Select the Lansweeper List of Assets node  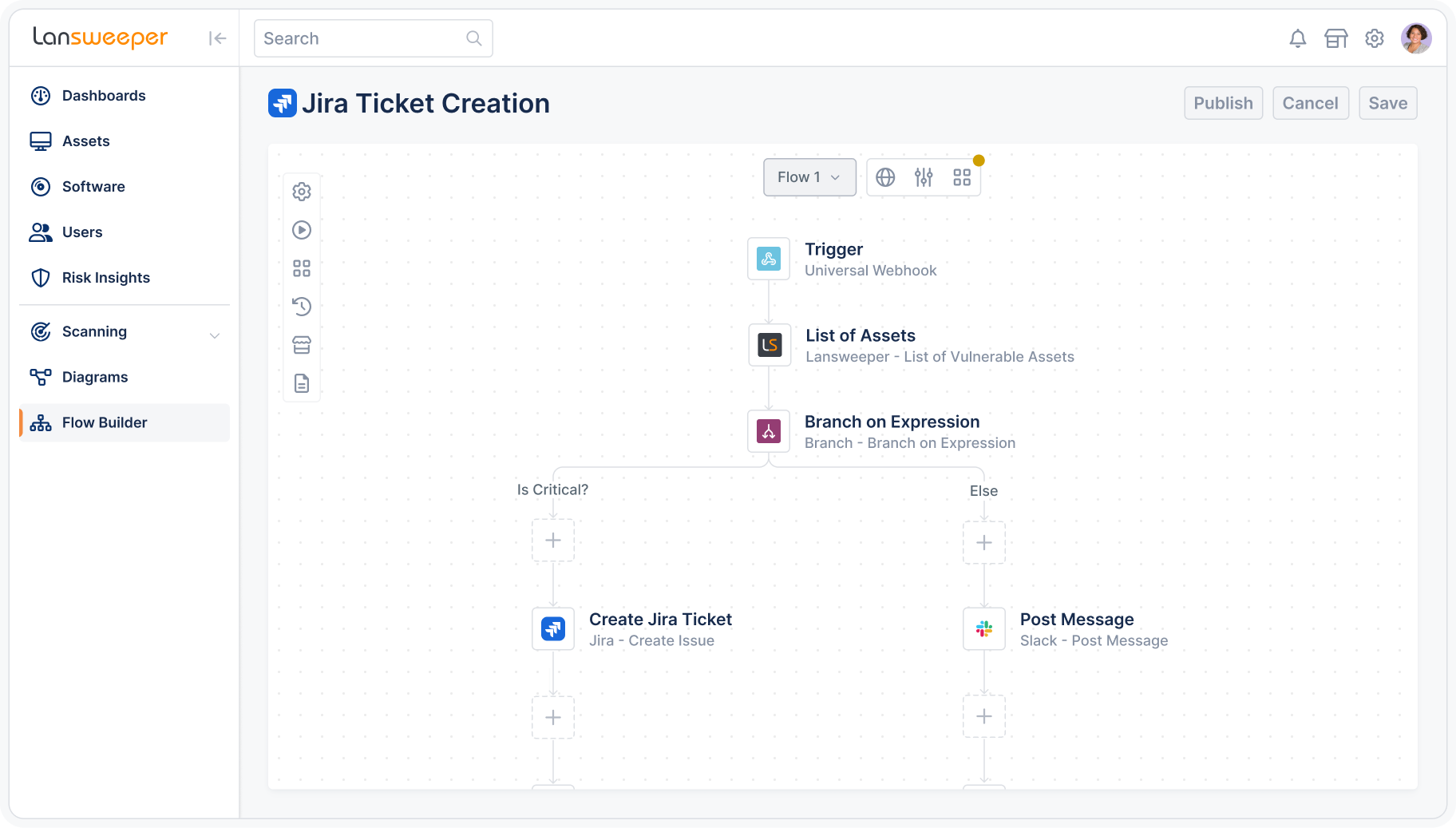[x=770, y=345]
